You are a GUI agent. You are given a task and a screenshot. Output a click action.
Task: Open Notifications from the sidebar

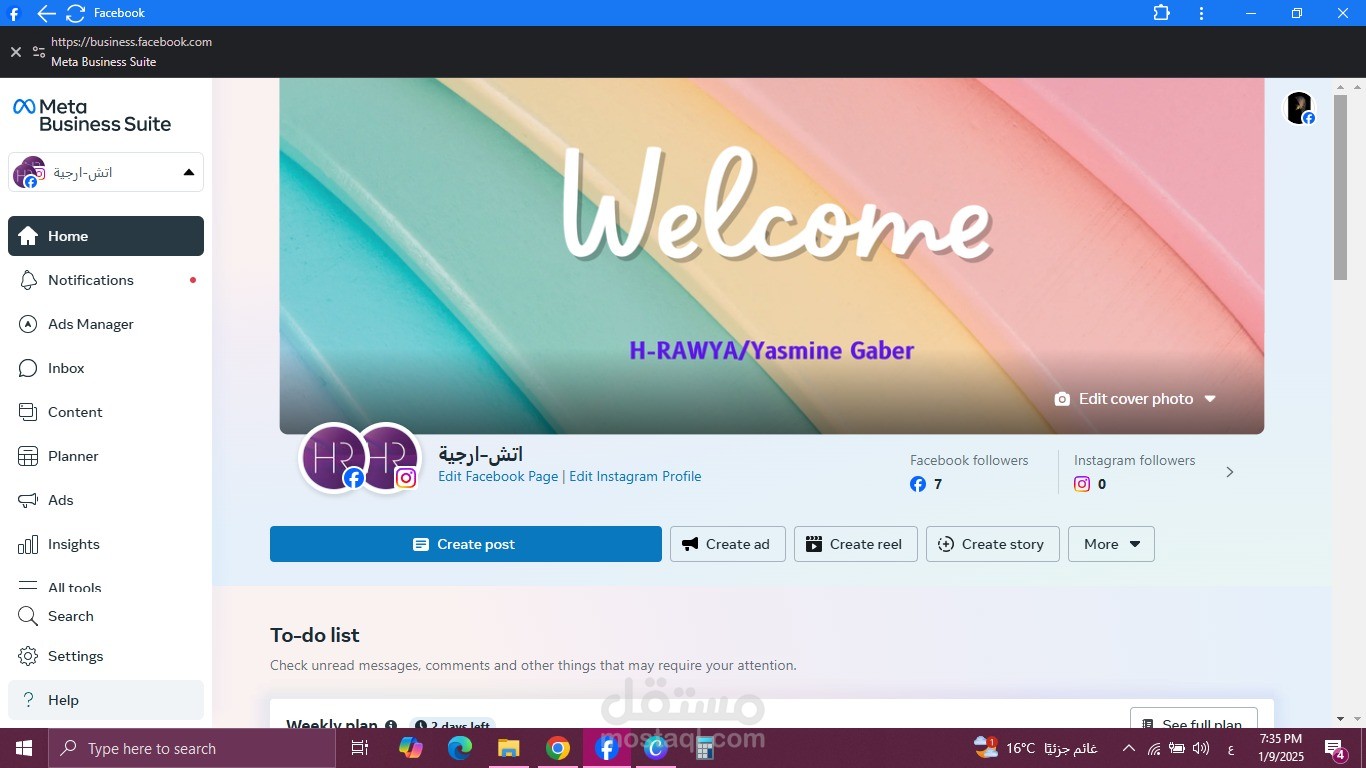tap(106, 280)
